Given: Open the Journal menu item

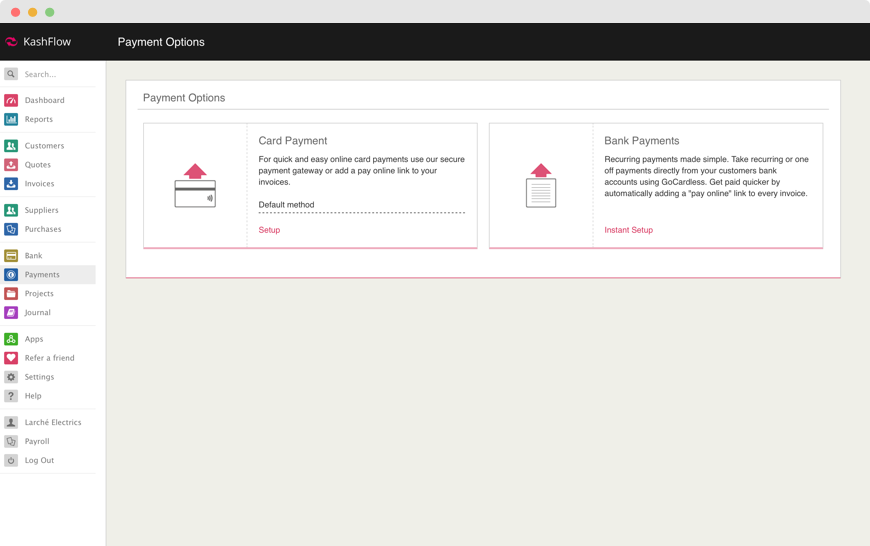Looking at the screenshot, I should coord(37,313).
